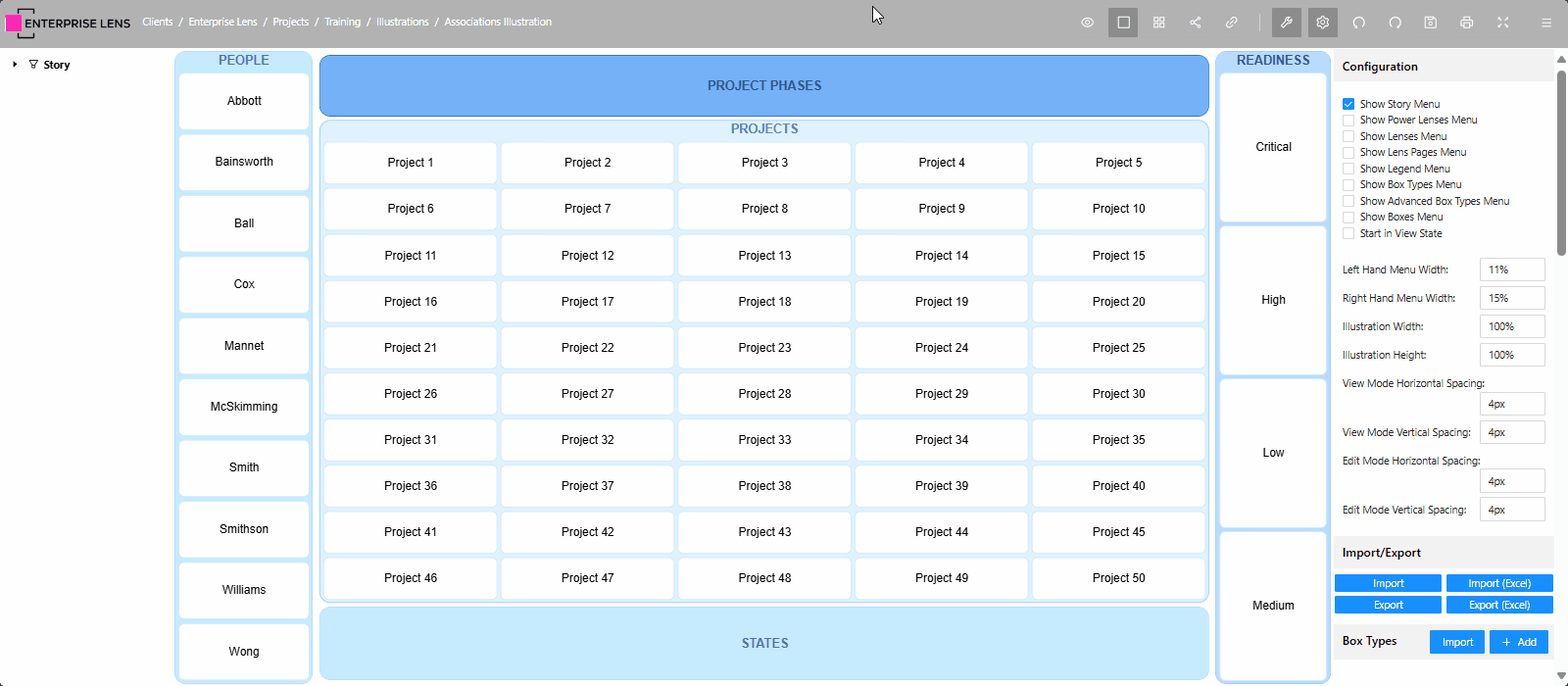This screenshot has width=1568, height=686.
Task: Select the High readiness box
Action: [x=1273, y=300]
